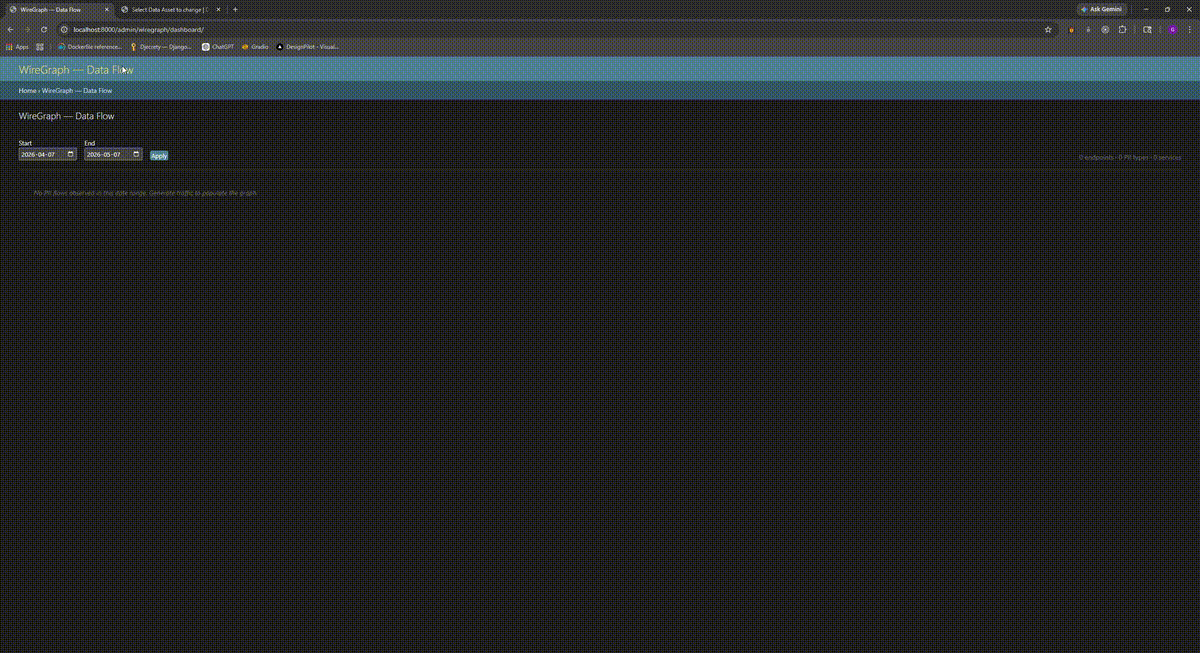This screenshot has width=1200, height=653.
Task: Open the Chrome three-dot menu
Action: click(x=1189, y=30)
